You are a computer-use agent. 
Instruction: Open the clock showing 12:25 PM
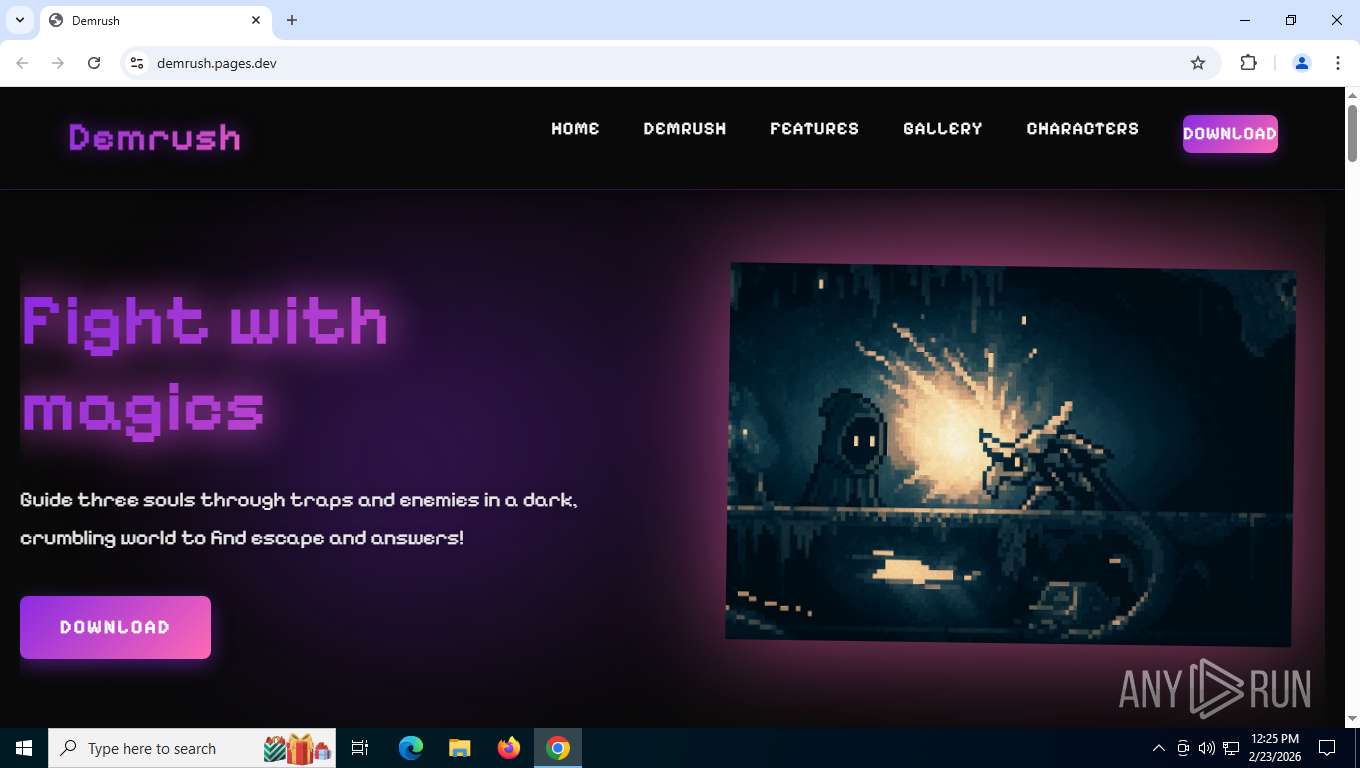[x=1274, y=748]
